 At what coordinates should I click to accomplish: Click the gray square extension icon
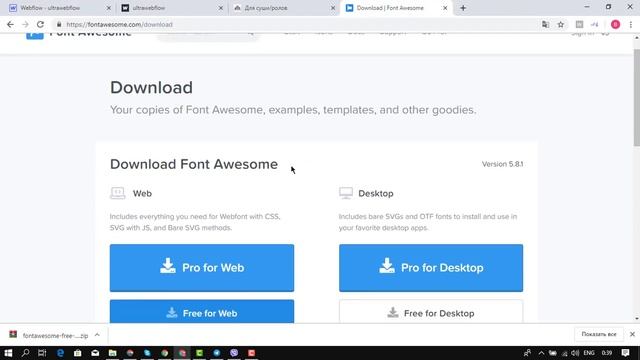pyautogui.click(x=579, y=24)
